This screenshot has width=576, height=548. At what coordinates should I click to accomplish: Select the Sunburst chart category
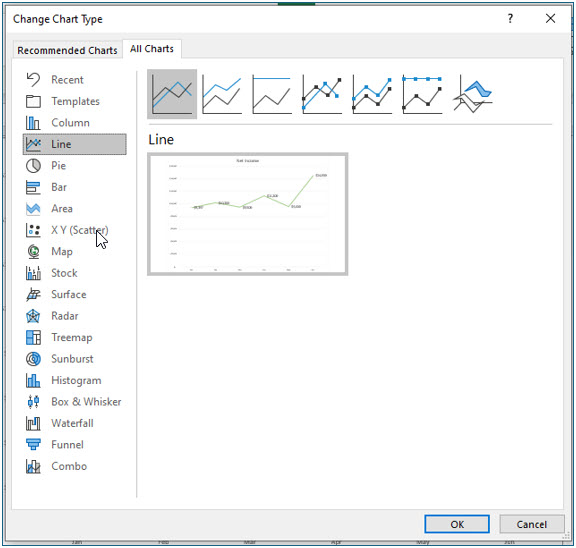pyautogui.click(x=75, y=359)
